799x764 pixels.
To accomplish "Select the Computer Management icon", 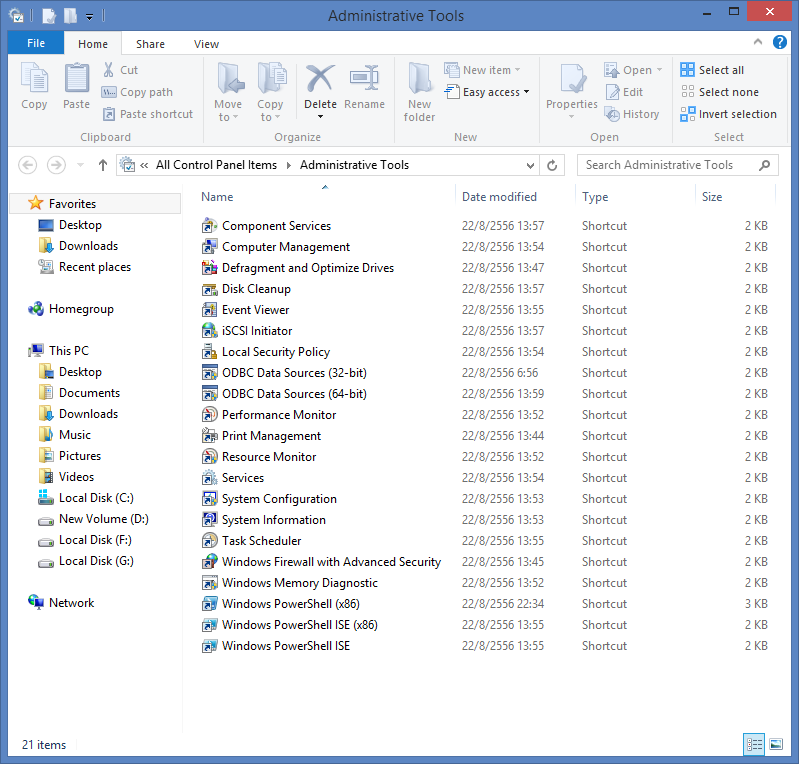I will [209, 247].
